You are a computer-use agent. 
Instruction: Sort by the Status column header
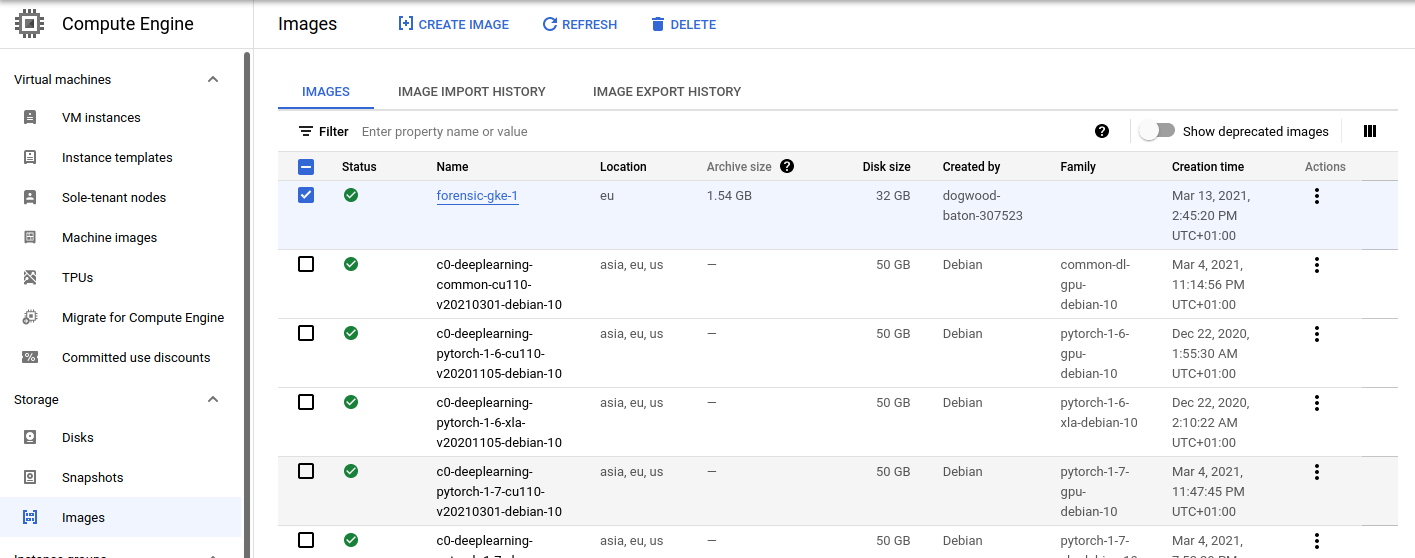pos(359,167)
